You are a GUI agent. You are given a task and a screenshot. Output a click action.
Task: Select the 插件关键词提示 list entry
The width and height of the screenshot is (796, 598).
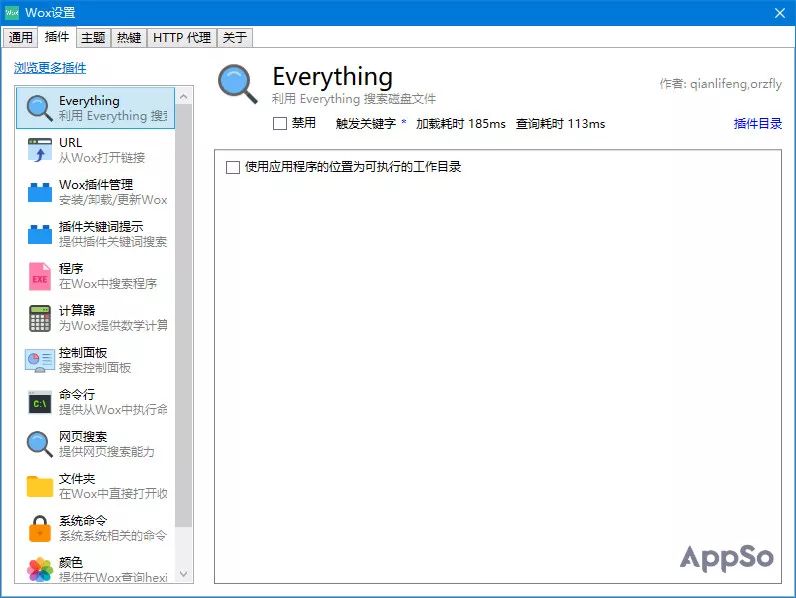[x=95, y=235]
